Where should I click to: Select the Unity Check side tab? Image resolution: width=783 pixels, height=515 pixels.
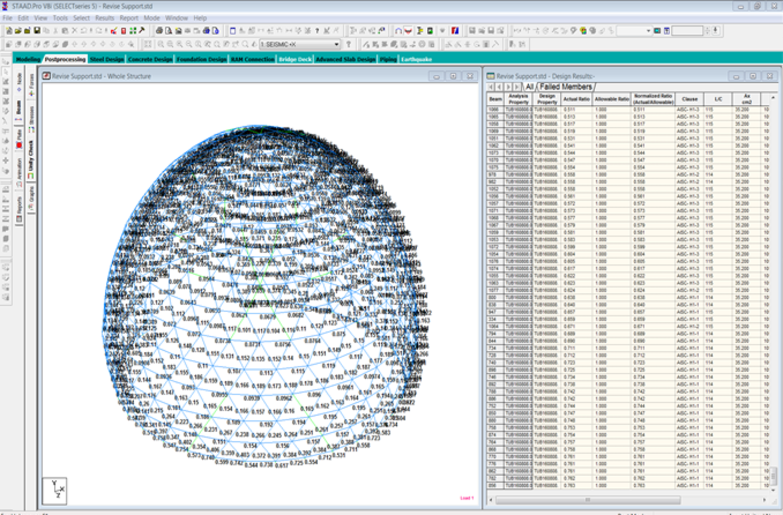point(30,163)
